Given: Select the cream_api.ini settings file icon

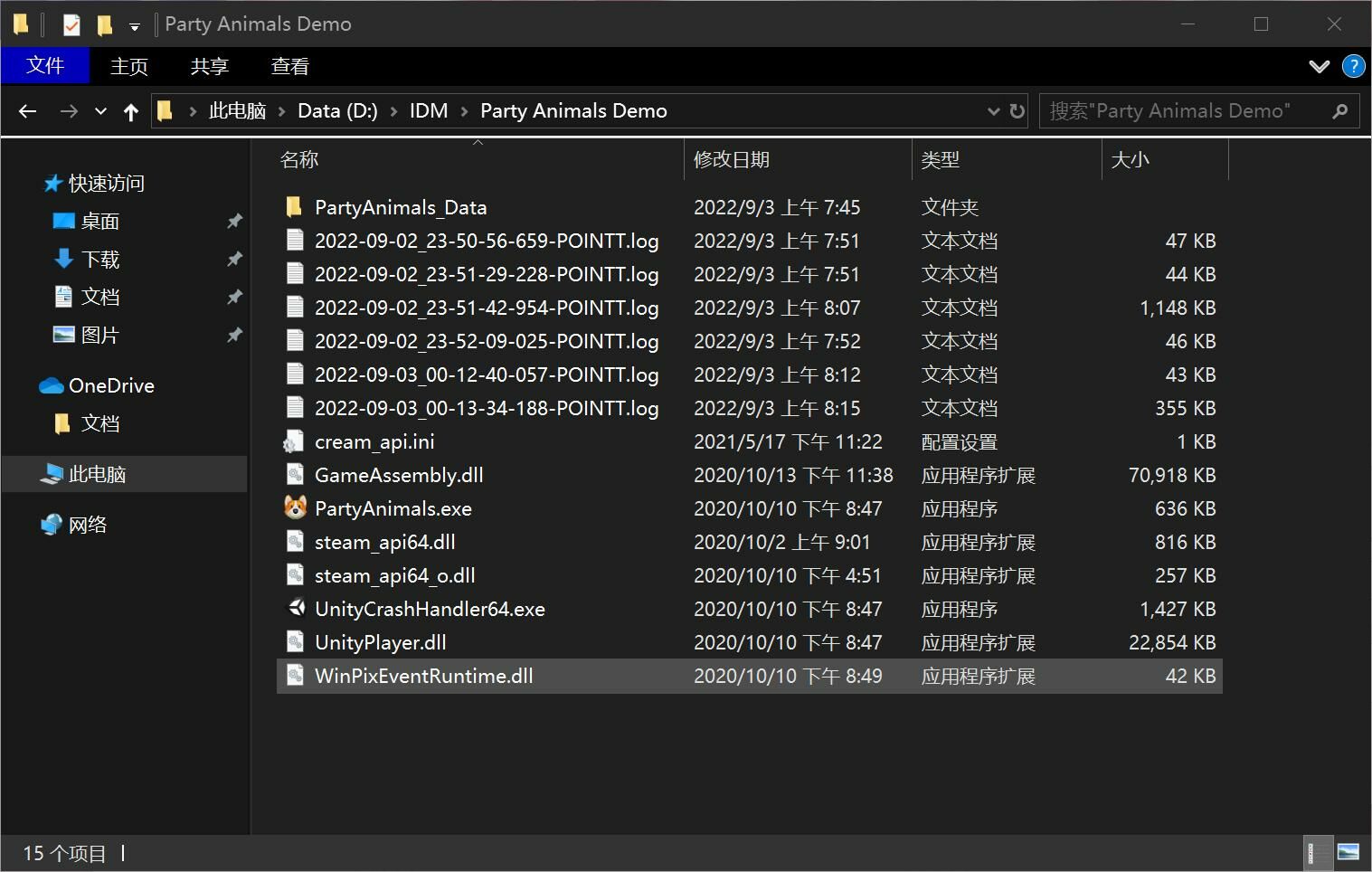Looking at the screenshot, I should tap(294, 441).
